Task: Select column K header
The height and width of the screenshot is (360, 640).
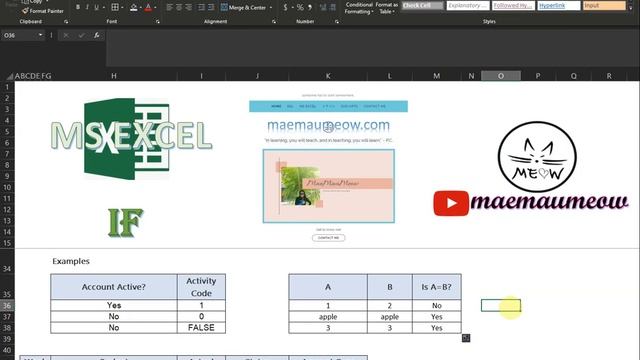Action: (x=328, y=76)
